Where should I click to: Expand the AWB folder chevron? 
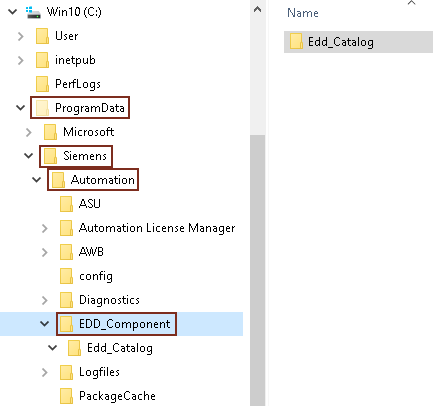tap(45, 252)
